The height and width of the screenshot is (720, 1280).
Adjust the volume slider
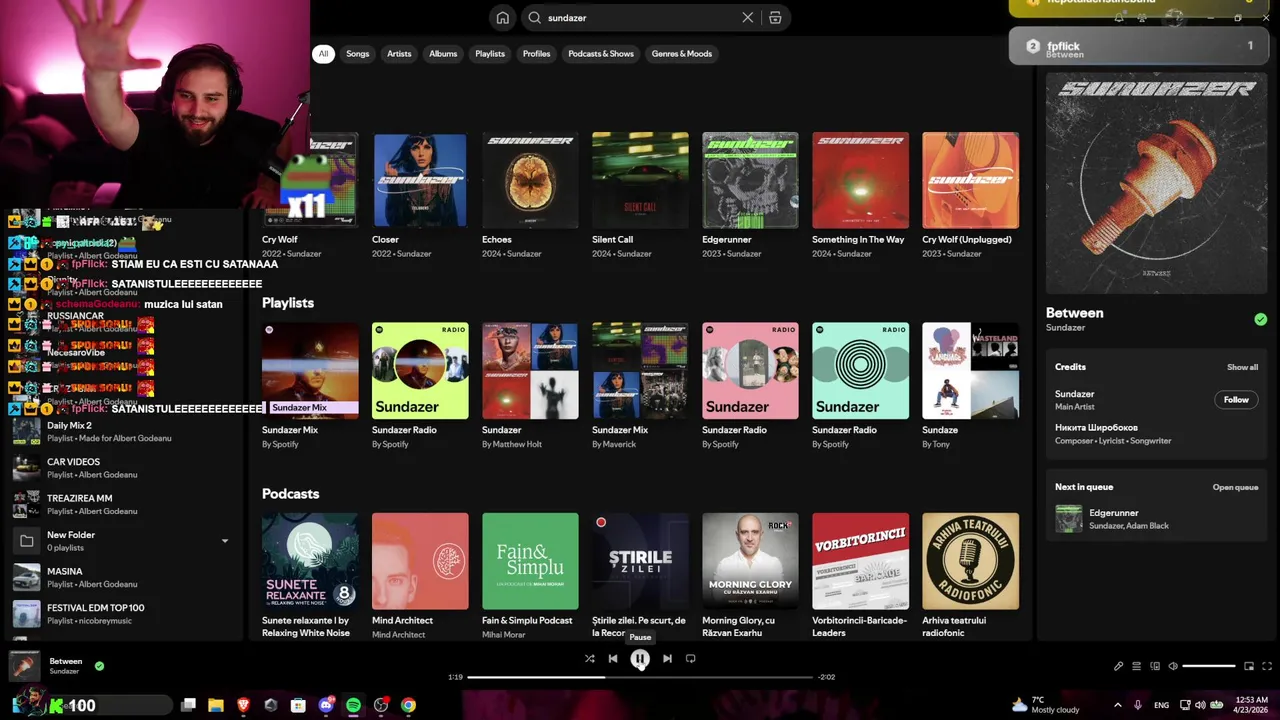(x=1209, y=666)
